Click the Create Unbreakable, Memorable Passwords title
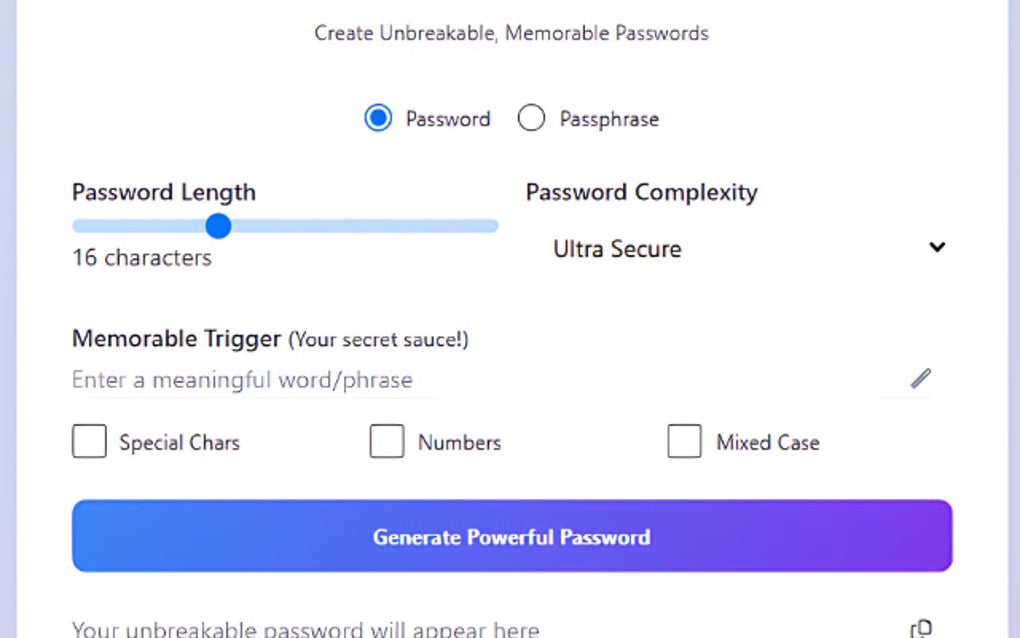Screen dimensions: 1020x638 click(x=510, y=32)
